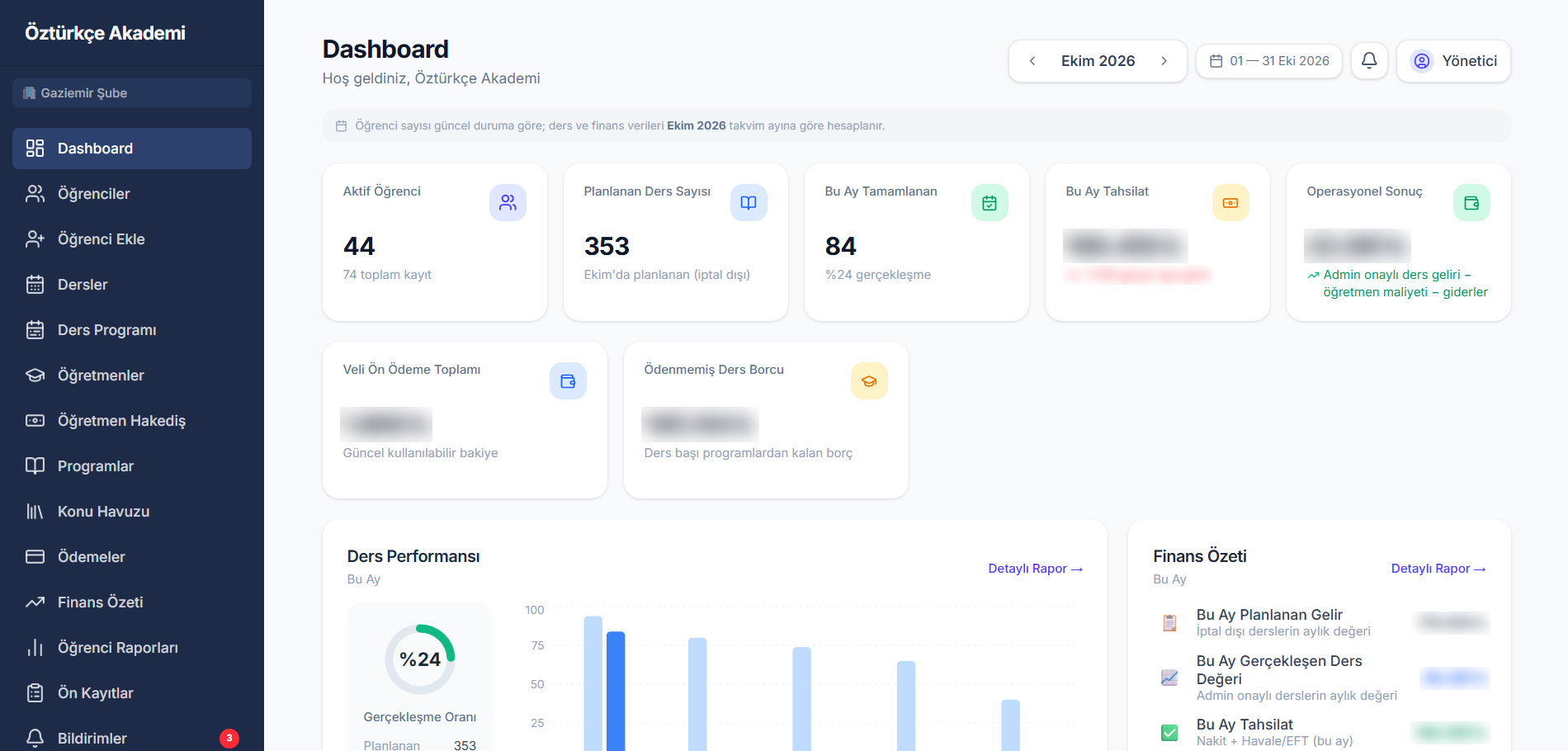Screen dimensions: 1568x751
Task: Click the Ders Programı calendar icon
Action: [x=35, y=330]
